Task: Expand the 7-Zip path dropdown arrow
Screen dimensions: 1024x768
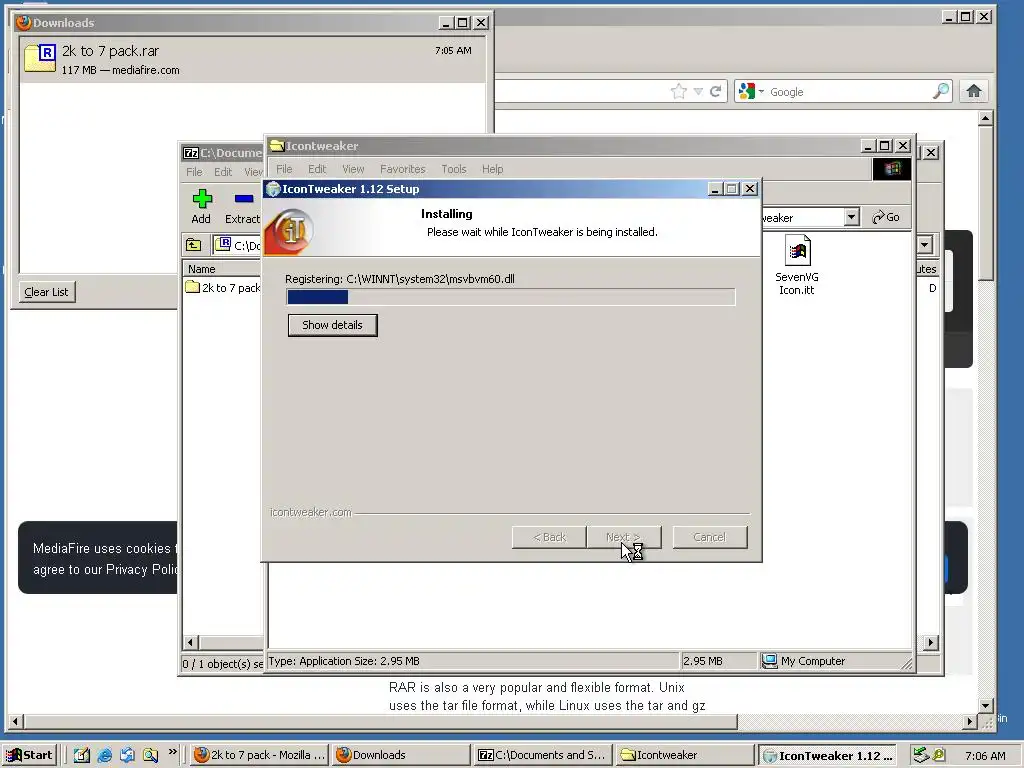Action: pos(925,246)
